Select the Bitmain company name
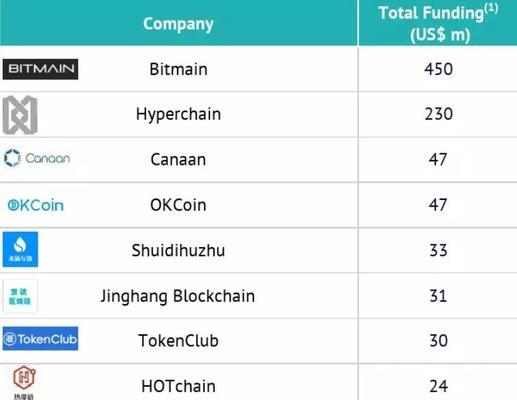This screenshot has width=517, height=400. pyautogui.click(x=178, y=69)
